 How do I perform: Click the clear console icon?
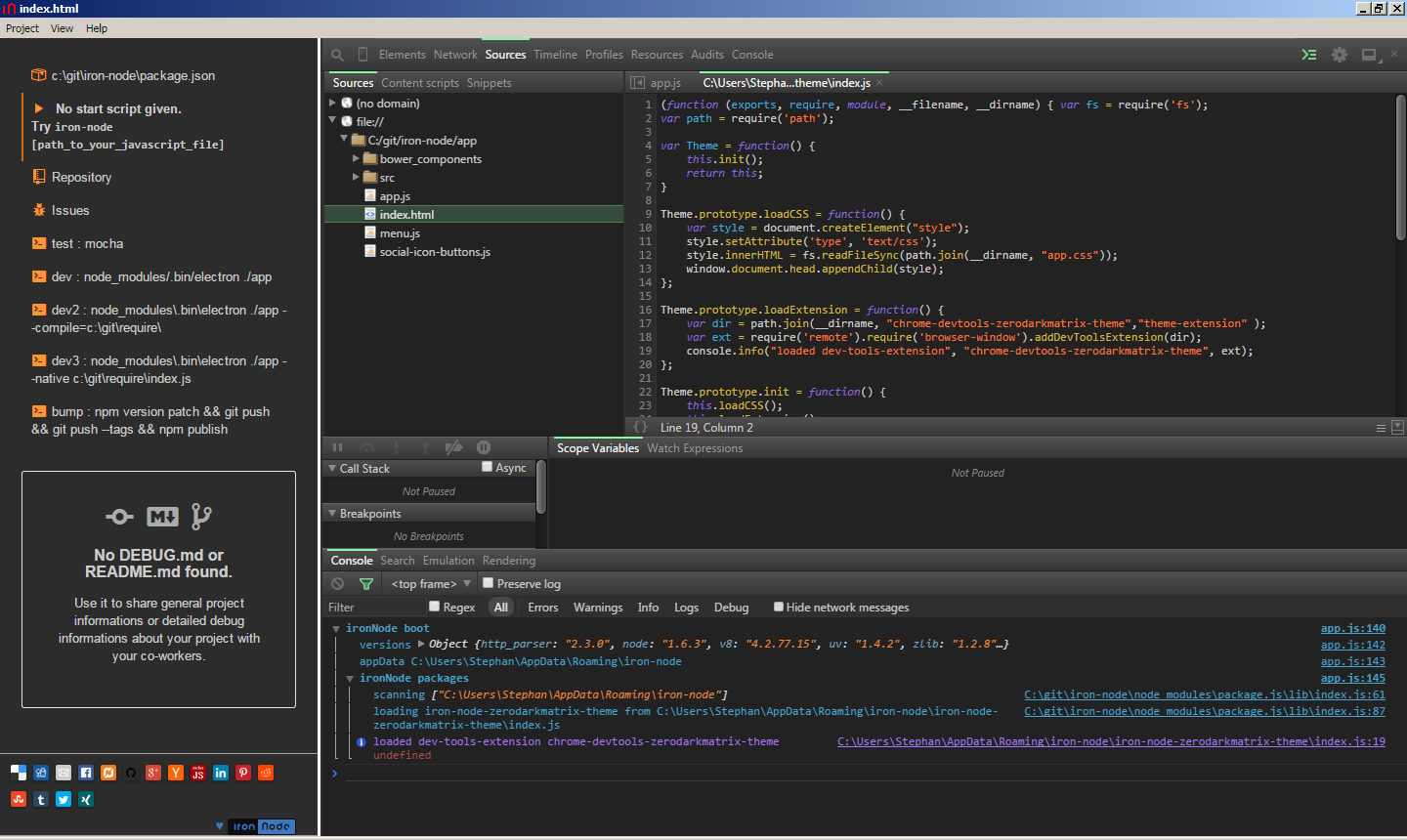tap(338, 584)
